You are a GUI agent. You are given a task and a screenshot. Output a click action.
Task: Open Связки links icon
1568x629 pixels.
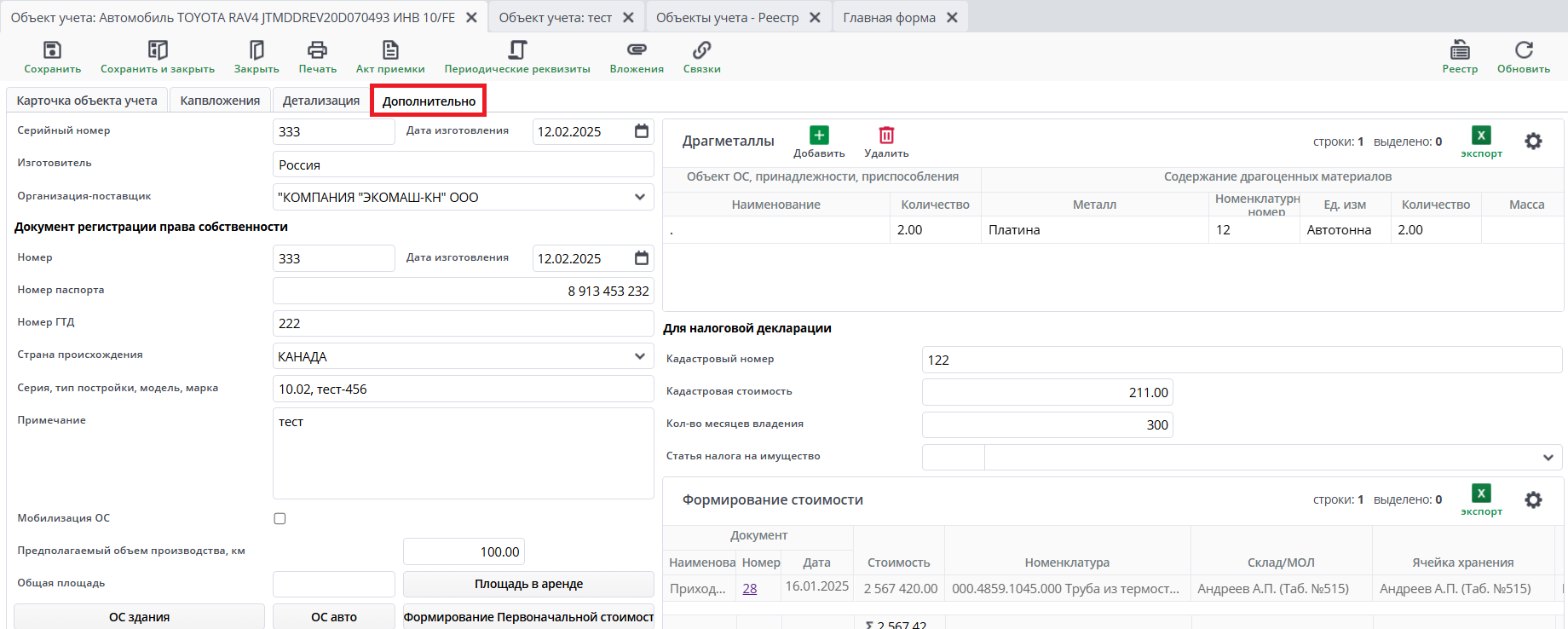tap(701, 50)
